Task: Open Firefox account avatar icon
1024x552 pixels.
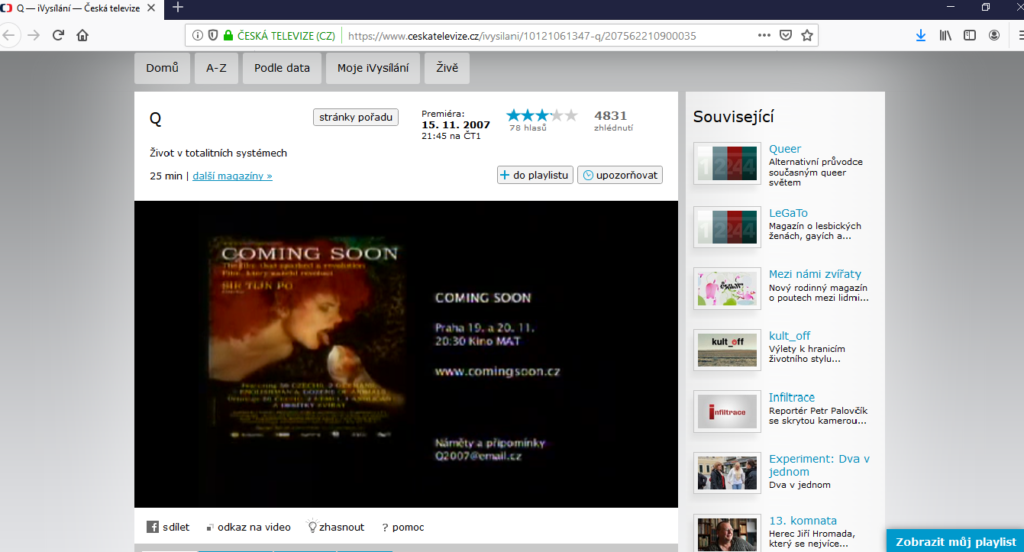Action: tap(994, 35)
